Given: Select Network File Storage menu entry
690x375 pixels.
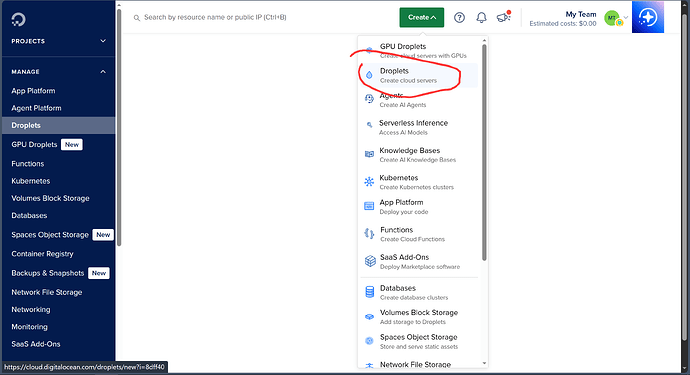Looking at the screenshot, I should [419, 364].
